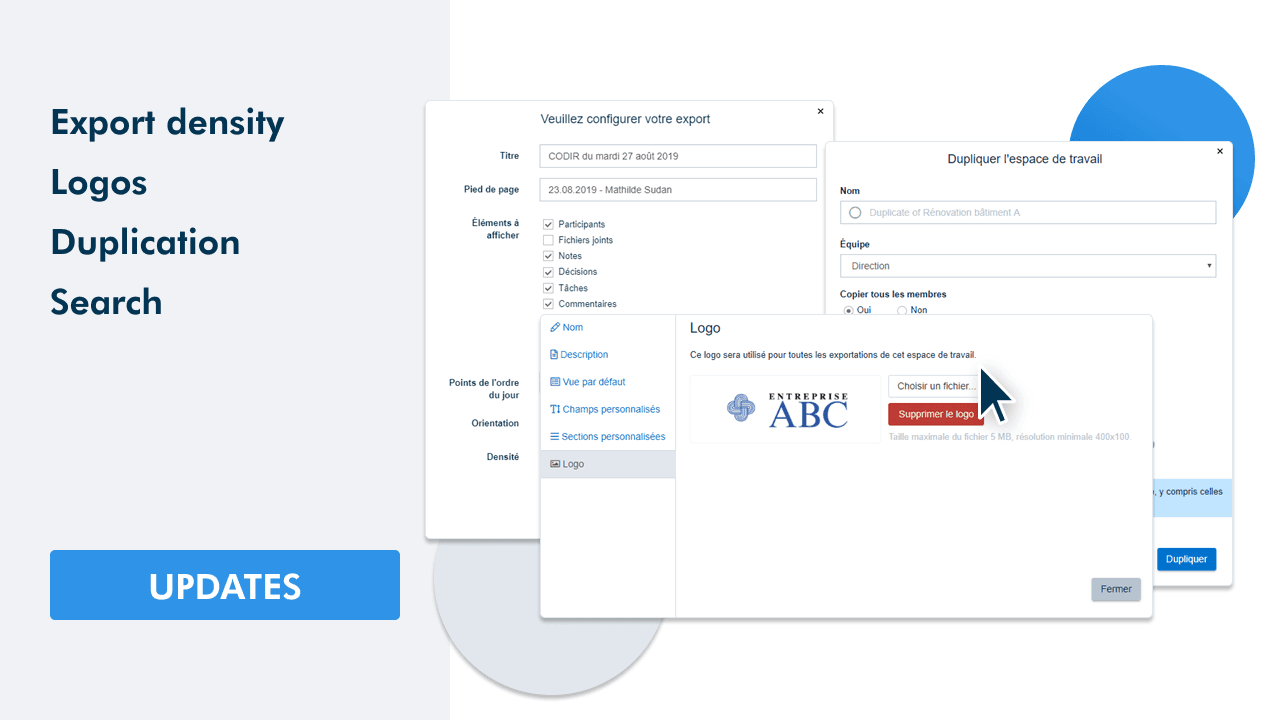This screenshot has width=1280, height=720.
Task: Click the blue Dupliquer button
Action: pos(1187,559)
